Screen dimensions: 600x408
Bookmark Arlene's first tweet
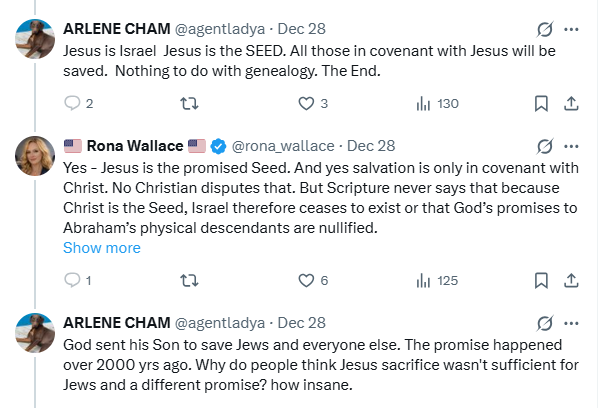[541, 103]
